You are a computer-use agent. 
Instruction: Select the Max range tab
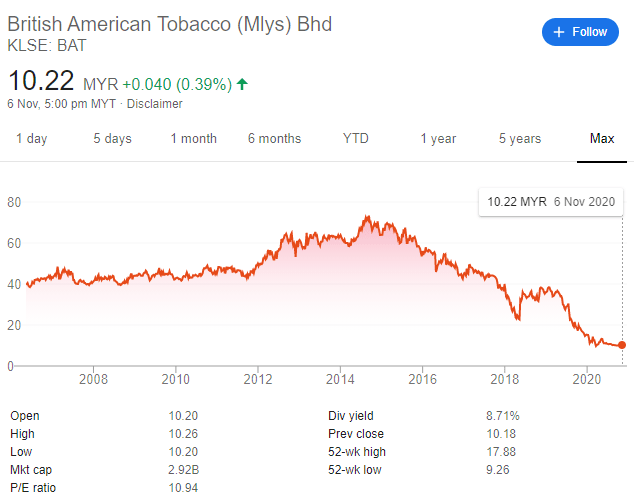pos(601,139)
